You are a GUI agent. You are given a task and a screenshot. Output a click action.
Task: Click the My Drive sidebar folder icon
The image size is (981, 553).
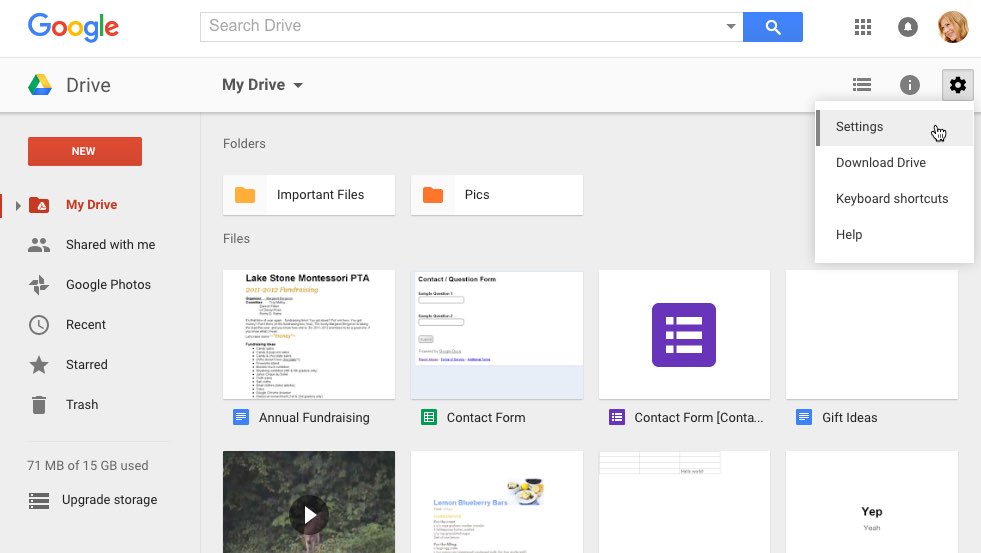point(39,205)
